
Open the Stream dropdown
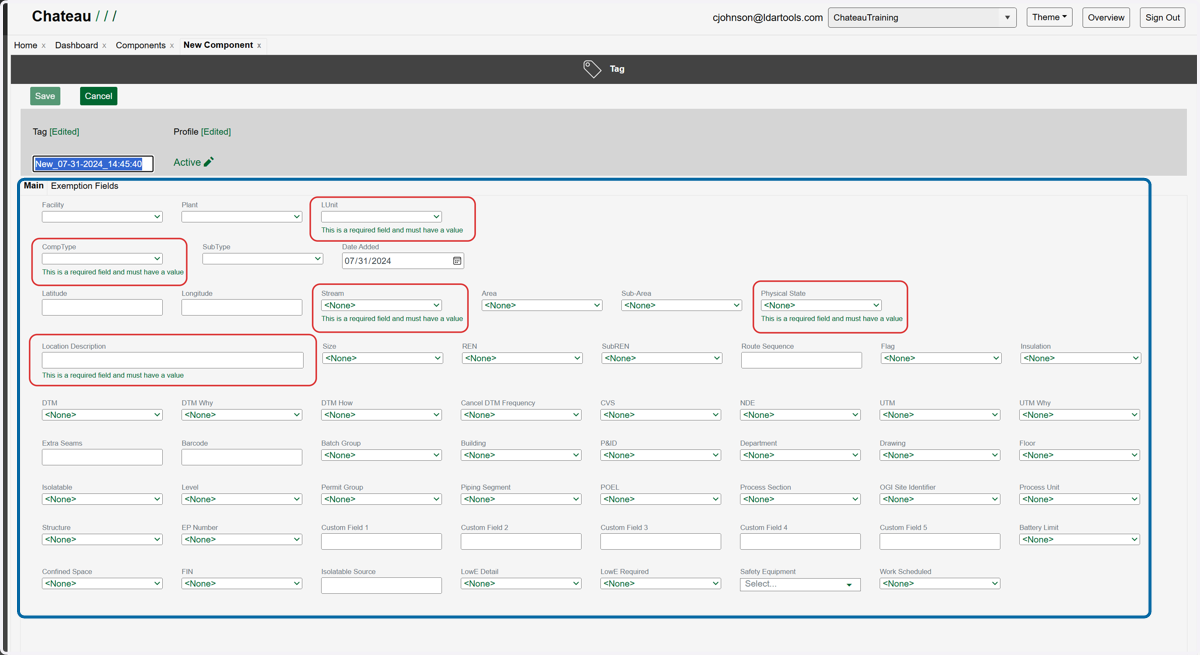(x=381, y=305)
